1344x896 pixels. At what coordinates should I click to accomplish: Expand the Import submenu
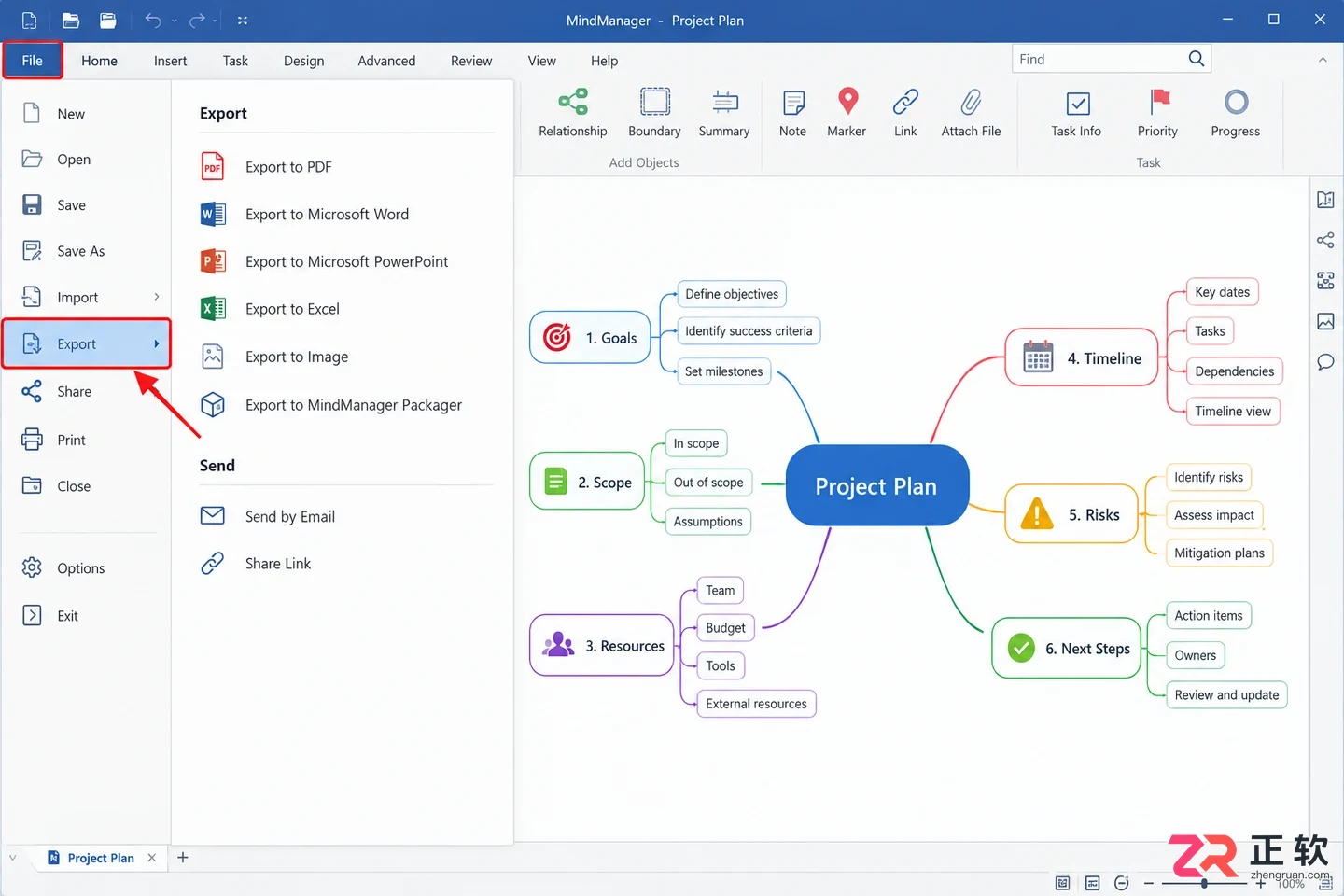tap(156, 297)
